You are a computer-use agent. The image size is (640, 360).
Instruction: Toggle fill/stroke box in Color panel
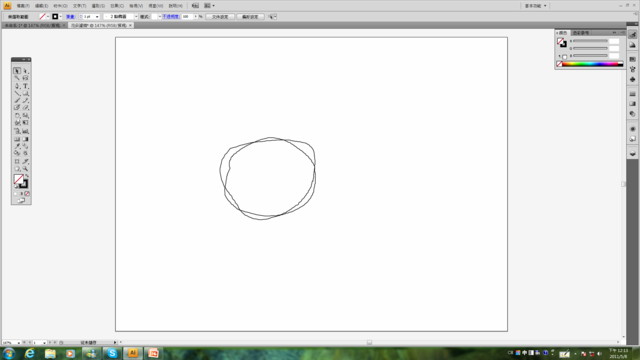(562, 42)
